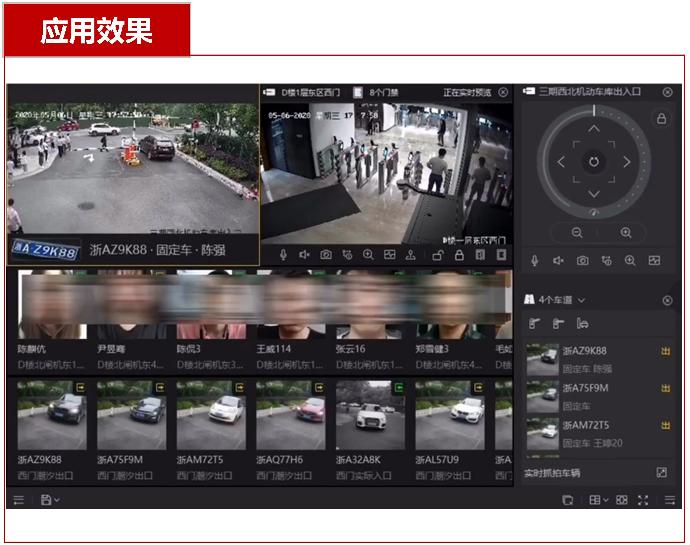Select 浙A75F9M entry in the vehicle list
This screenshot has width=690, height=545.
point(585,388)
